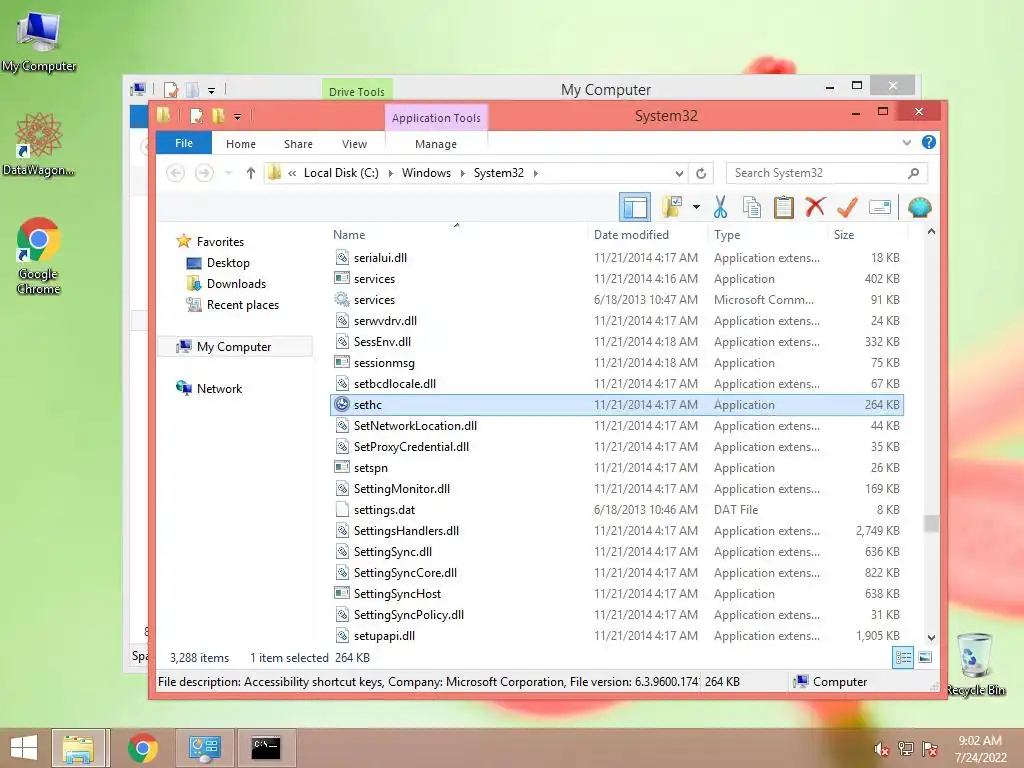
Task: Click the scroll up arrow of file list
Action: click(x=931, y=232)
